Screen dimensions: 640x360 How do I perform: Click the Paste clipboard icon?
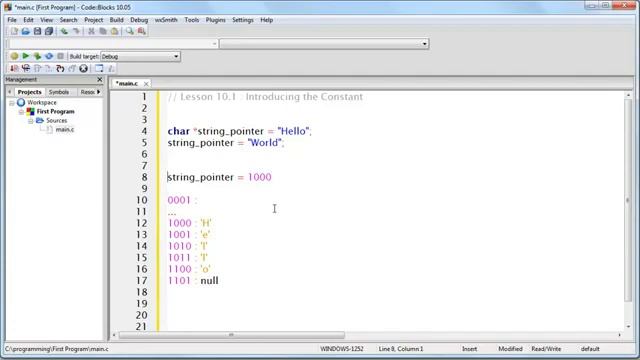[x=115, y=31]
